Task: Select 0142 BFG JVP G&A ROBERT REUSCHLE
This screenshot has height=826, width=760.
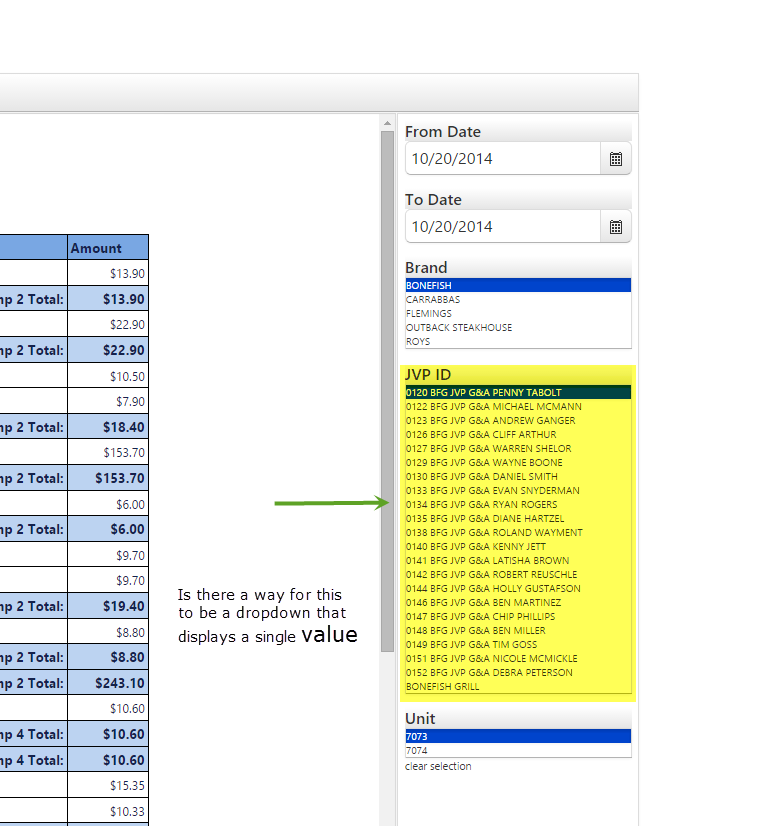Action: 518,574
